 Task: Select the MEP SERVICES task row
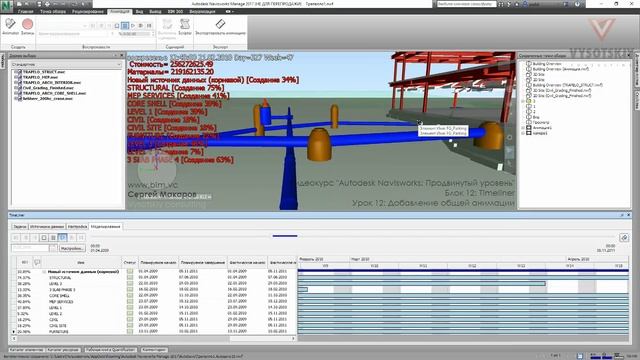click(154, 302)
